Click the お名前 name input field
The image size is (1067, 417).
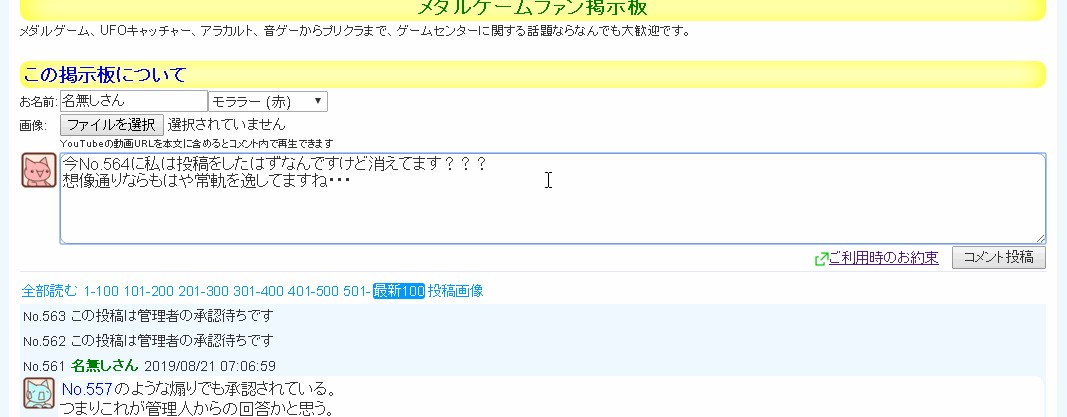click(133, 101)
